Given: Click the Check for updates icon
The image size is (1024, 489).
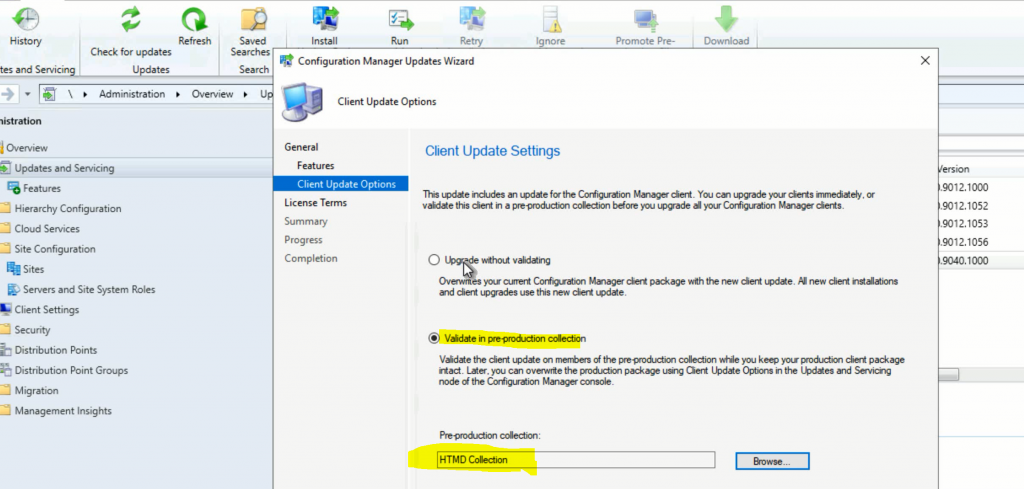Looking at the screenshot, I should [x=131, y=19].
